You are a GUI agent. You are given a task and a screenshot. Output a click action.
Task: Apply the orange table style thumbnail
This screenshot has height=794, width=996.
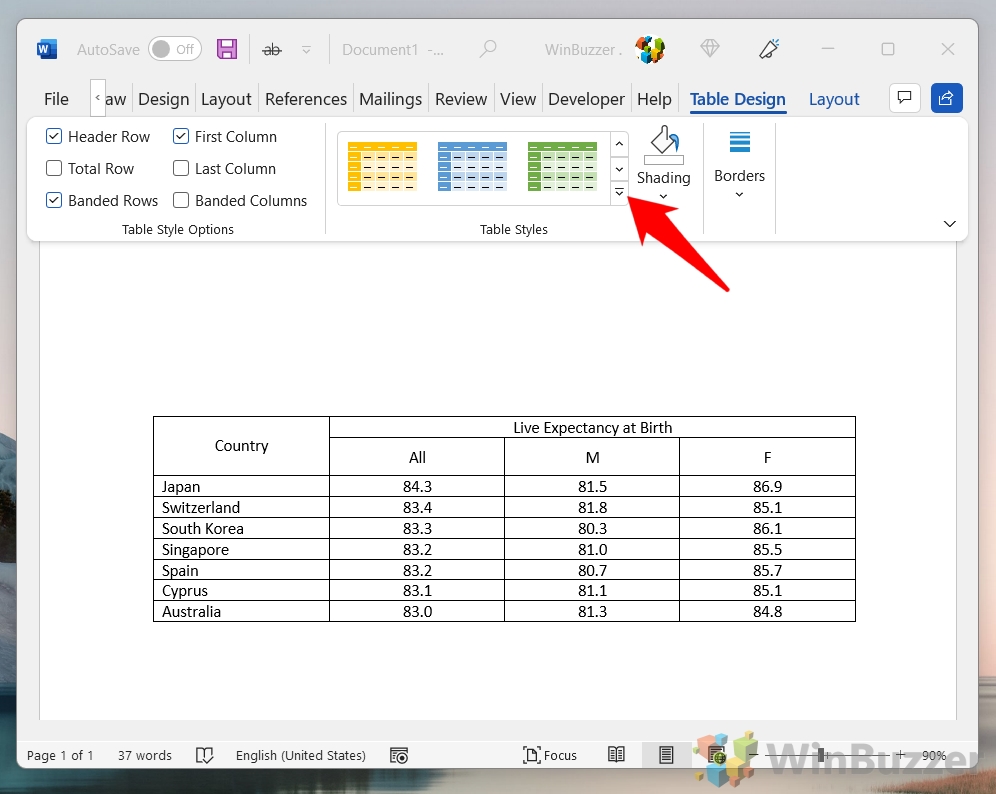[382, 167]
